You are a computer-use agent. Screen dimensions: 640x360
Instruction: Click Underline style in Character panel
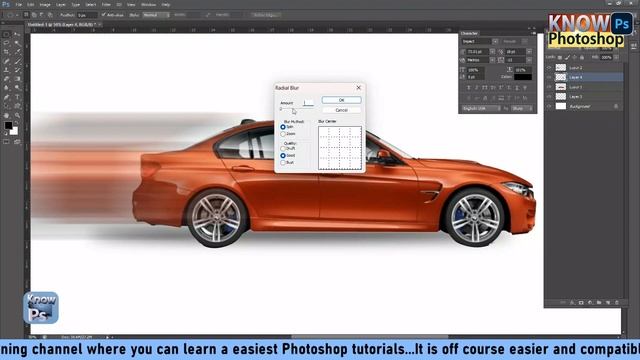coord(517,88)
